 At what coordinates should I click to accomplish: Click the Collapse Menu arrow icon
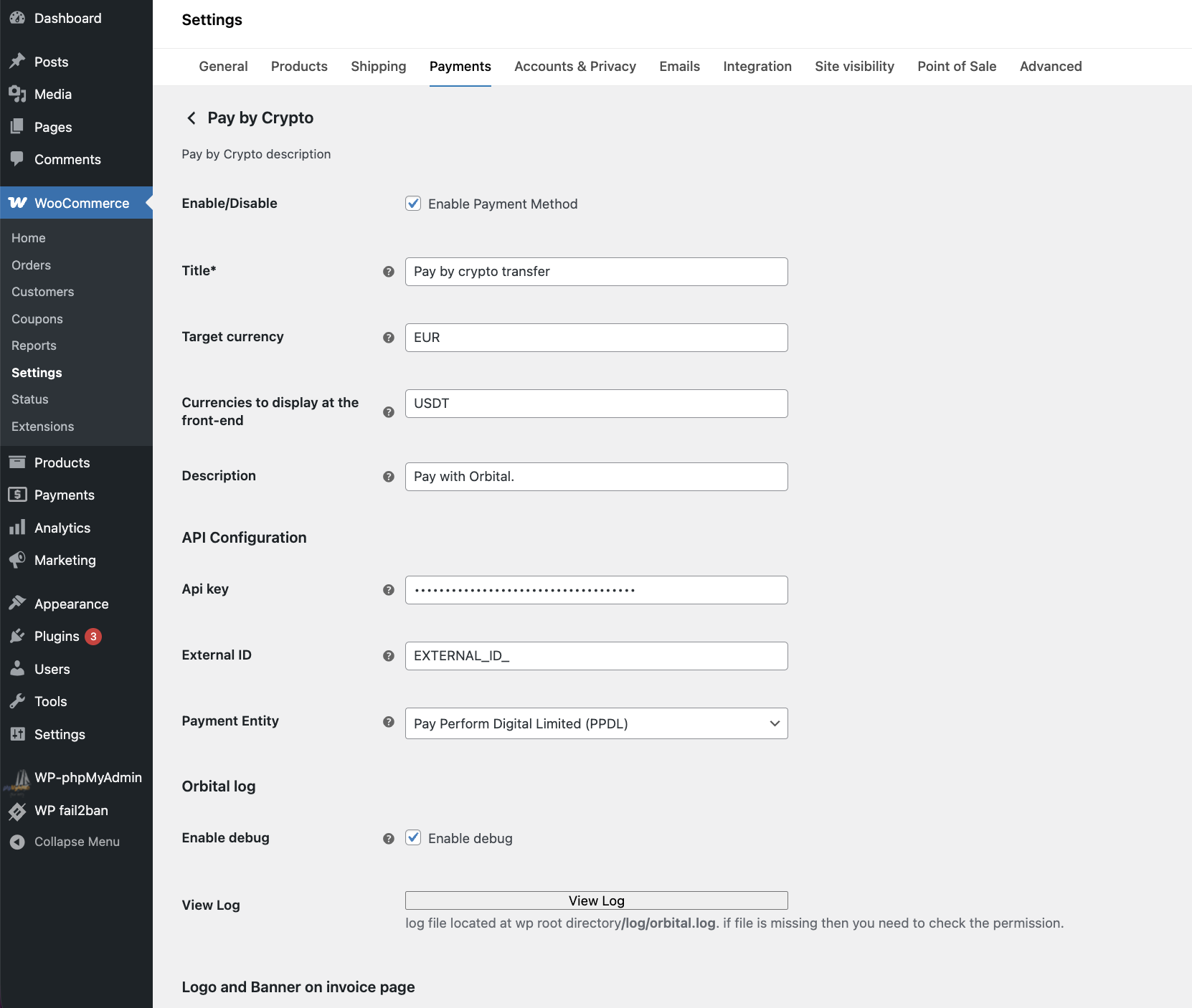tap(17, 842)
